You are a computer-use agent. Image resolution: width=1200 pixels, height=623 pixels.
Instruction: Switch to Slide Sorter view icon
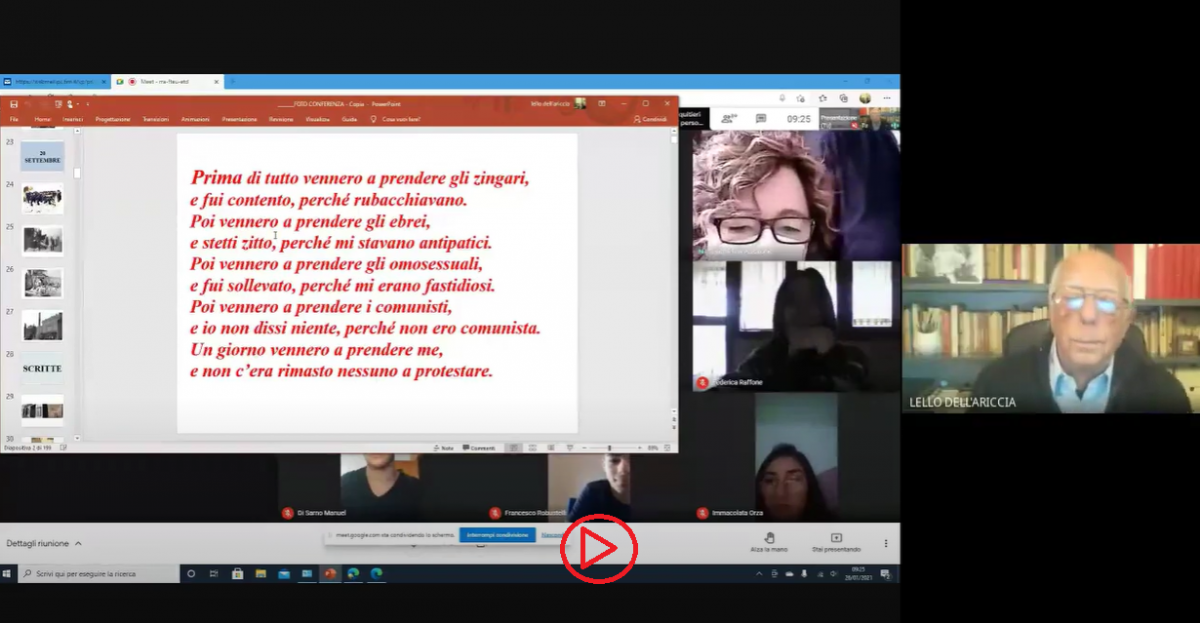pos(532,448)
